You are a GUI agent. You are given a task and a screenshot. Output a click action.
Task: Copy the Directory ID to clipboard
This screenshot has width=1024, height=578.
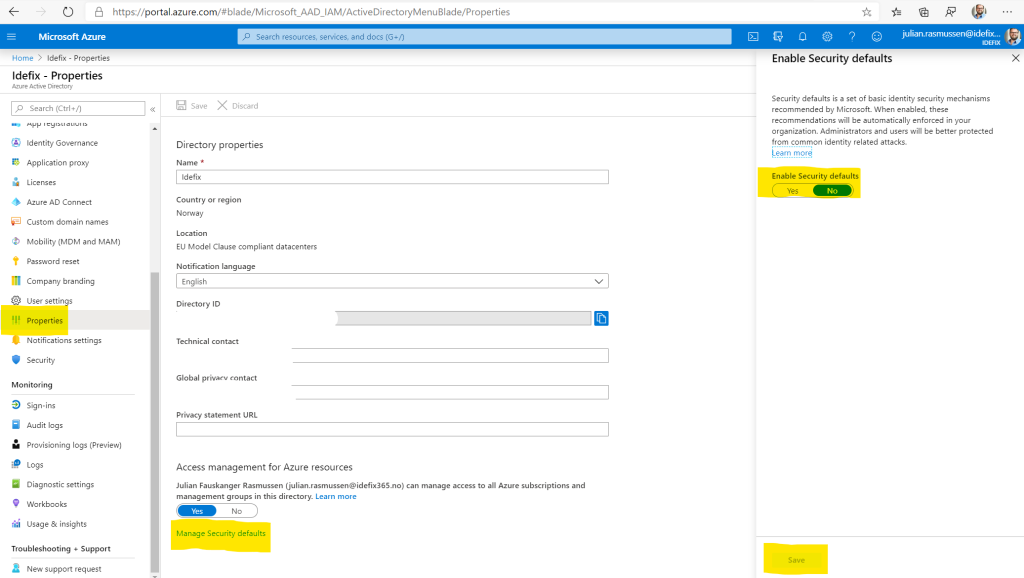tap(601, 318)
